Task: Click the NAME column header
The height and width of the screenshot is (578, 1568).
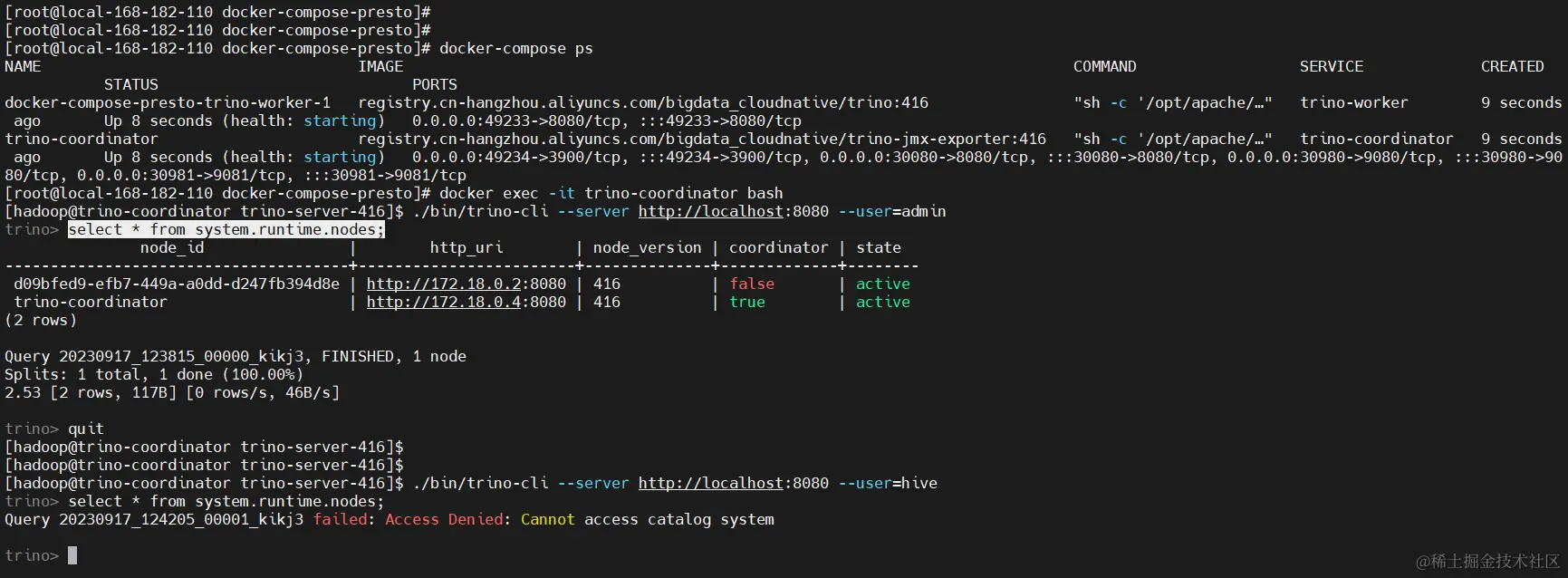Action: 23,66
